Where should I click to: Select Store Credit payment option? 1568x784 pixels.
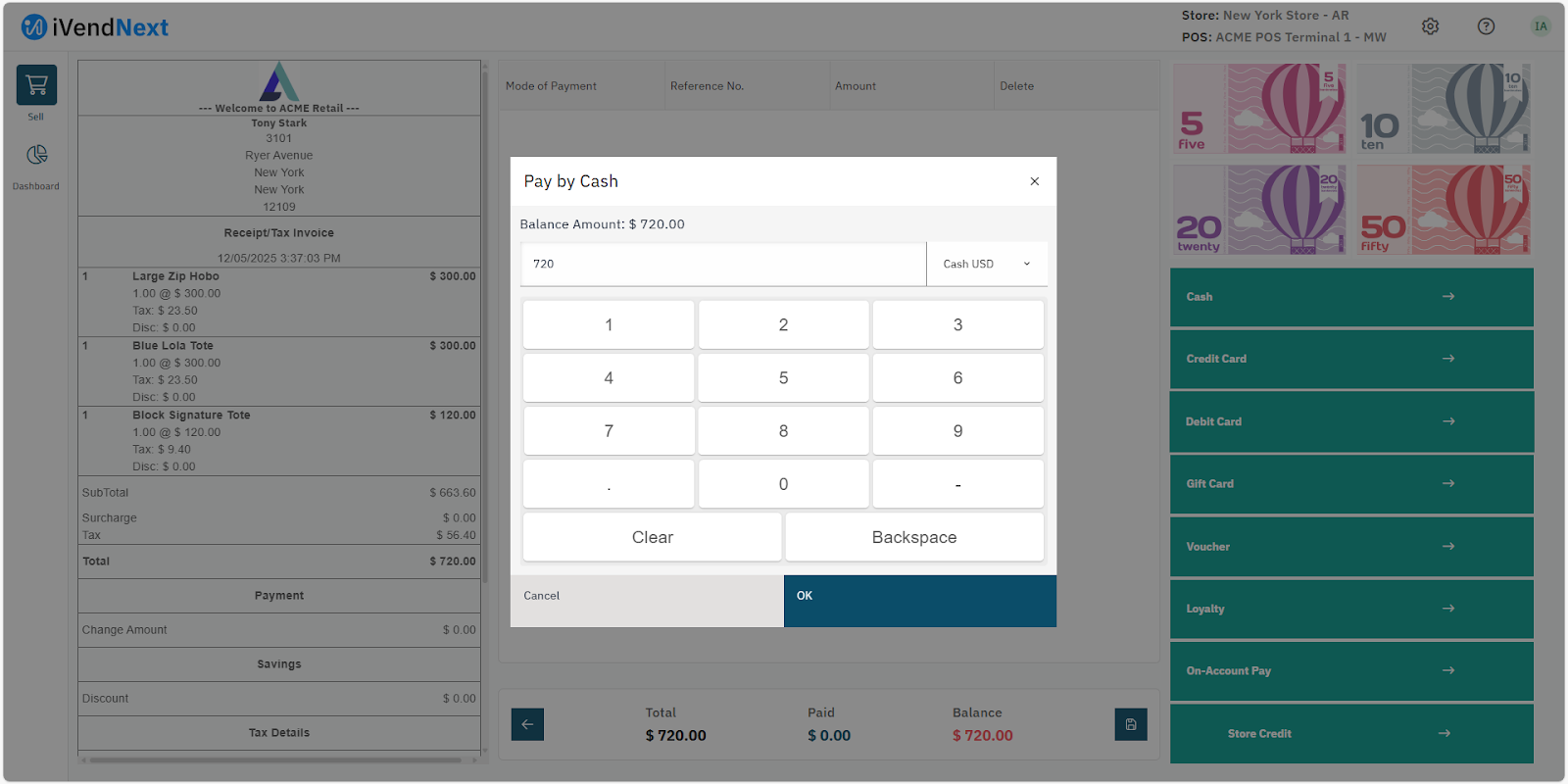[x=1351, y=733]
